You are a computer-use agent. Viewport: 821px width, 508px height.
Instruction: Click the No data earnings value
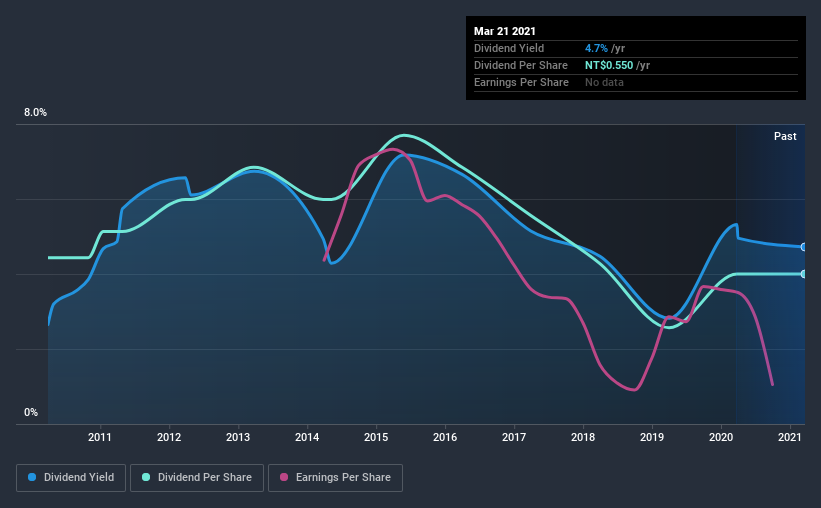click(x=604, y=82)
